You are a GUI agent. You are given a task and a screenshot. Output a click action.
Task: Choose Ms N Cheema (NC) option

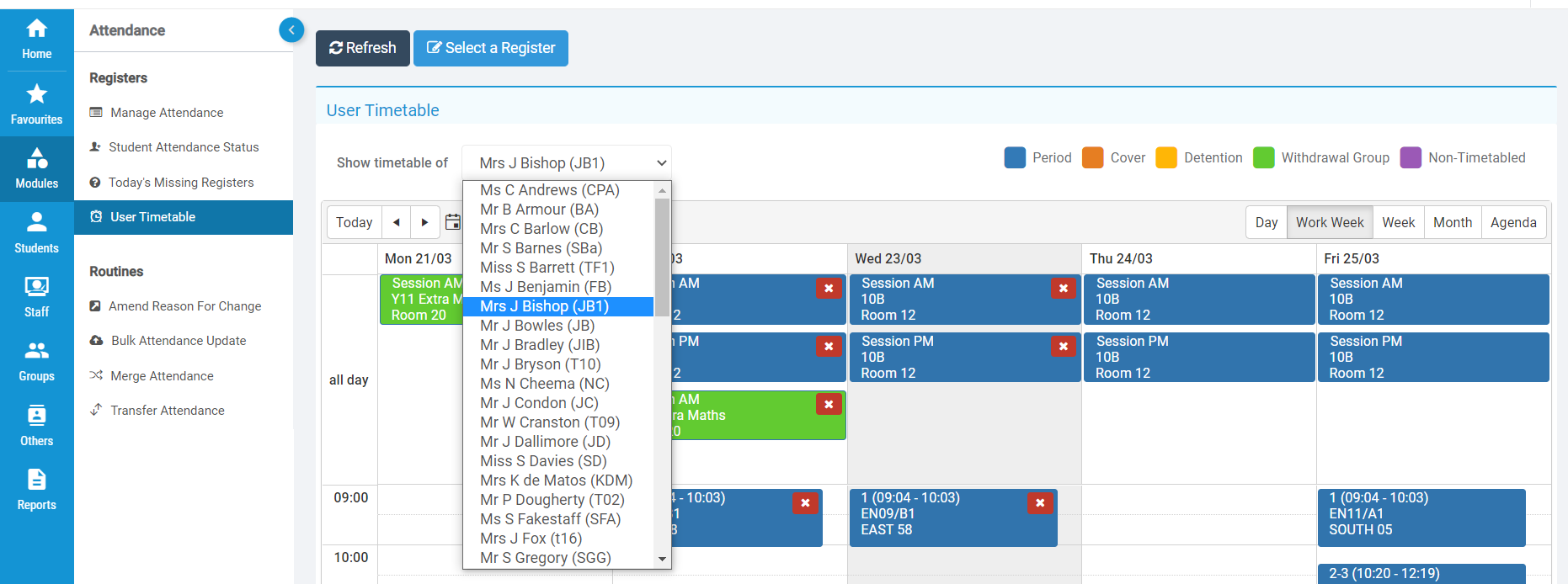(544, 384)
